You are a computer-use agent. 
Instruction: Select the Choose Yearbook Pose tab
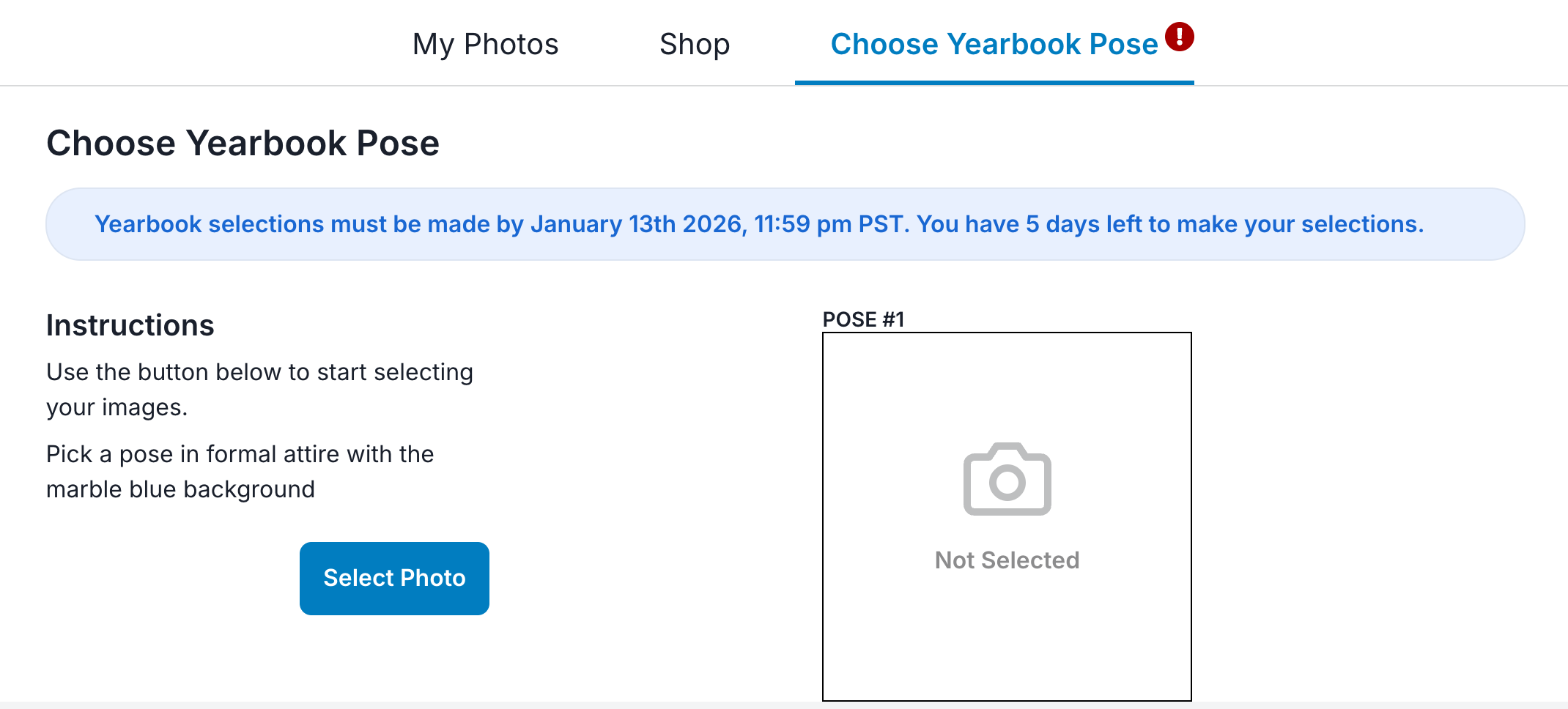click(994, 44)
